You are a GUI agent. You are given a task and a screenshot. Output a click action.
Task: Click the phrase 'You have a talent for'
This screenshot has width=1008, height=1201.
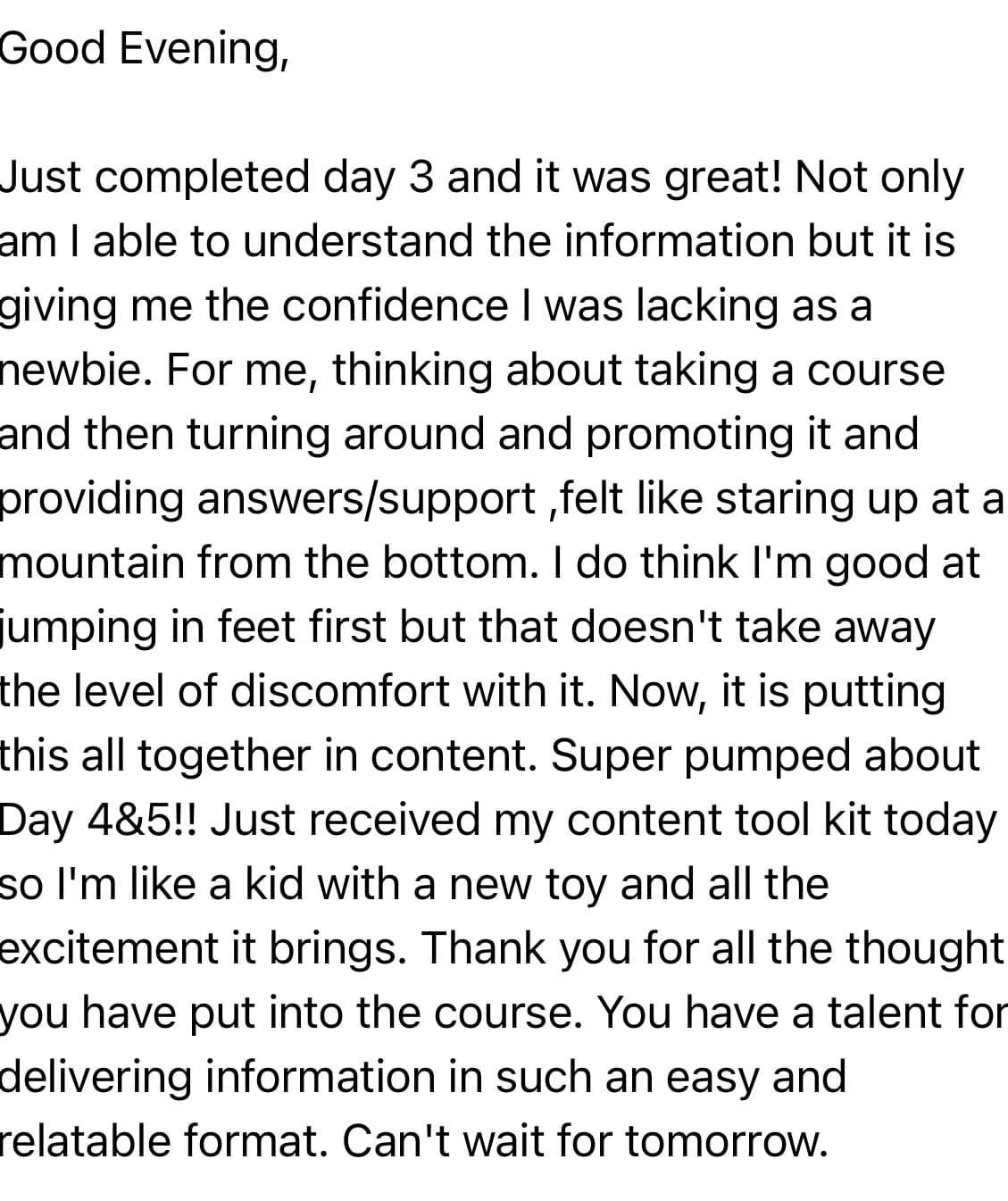[x=802, y=1013]
